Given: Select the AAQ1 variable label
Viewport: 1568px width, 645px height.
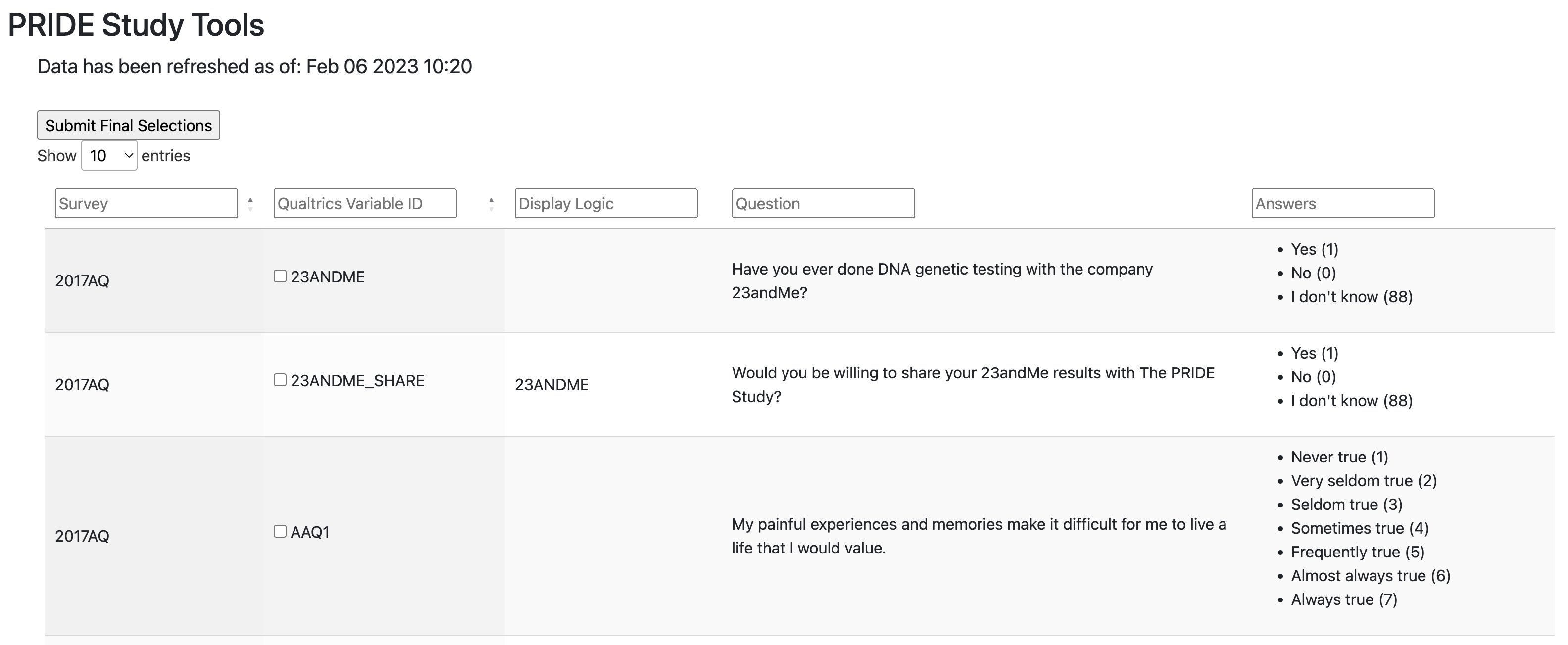Looking at the screenshot, I should coord(310,532).
